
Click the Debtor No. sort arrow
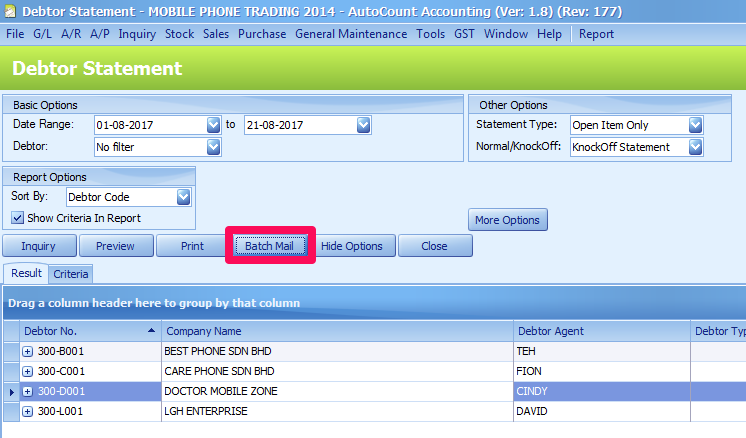151,331
